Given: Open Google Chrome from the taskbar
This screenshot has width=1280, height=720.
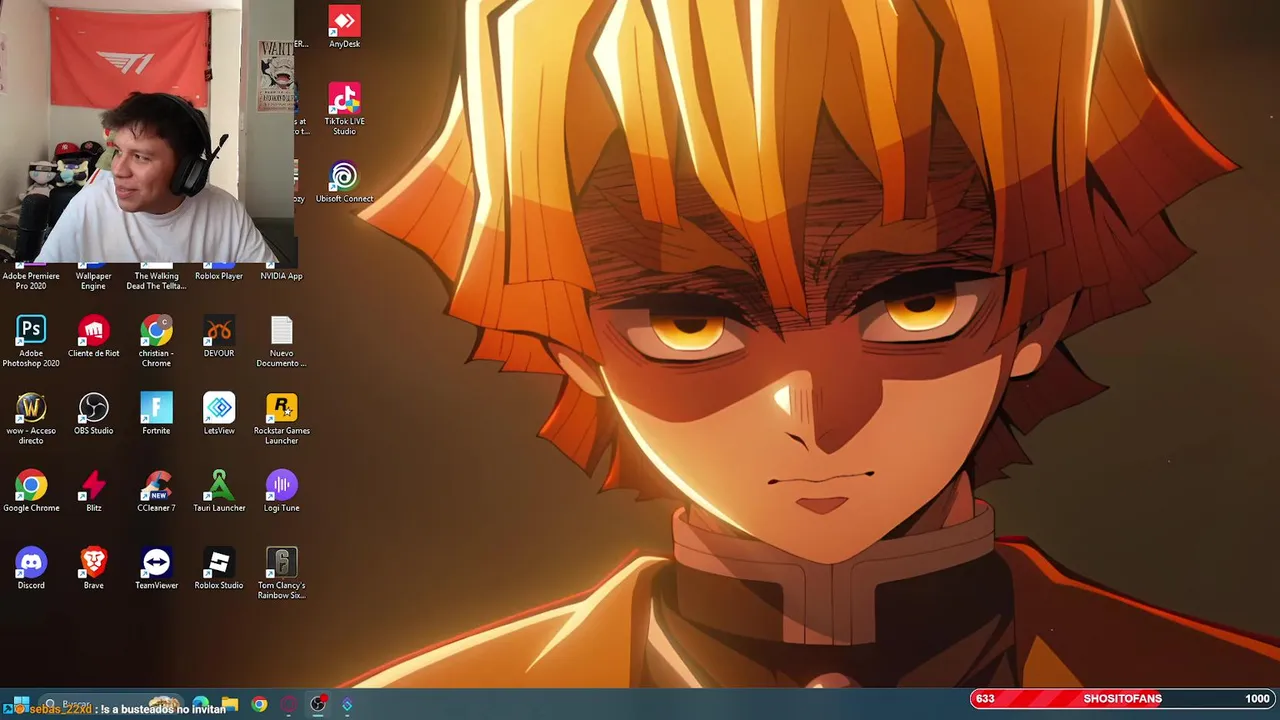Looking at the screenshot, I should 259,704.
